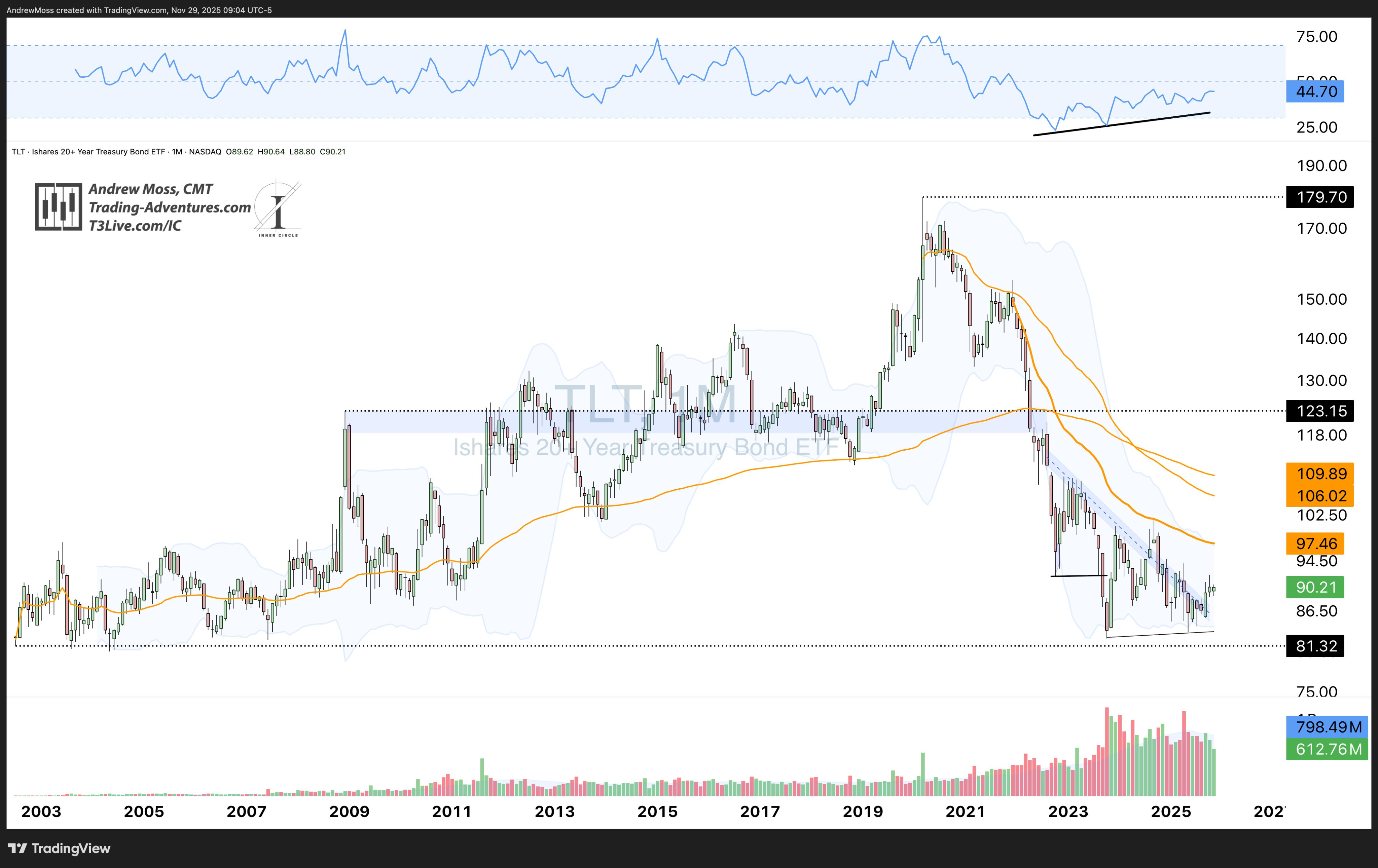Viewport: 1378px width, 868px height.
Task: Click the 2009 label on time axis
Action: click(x=349, y=812)
